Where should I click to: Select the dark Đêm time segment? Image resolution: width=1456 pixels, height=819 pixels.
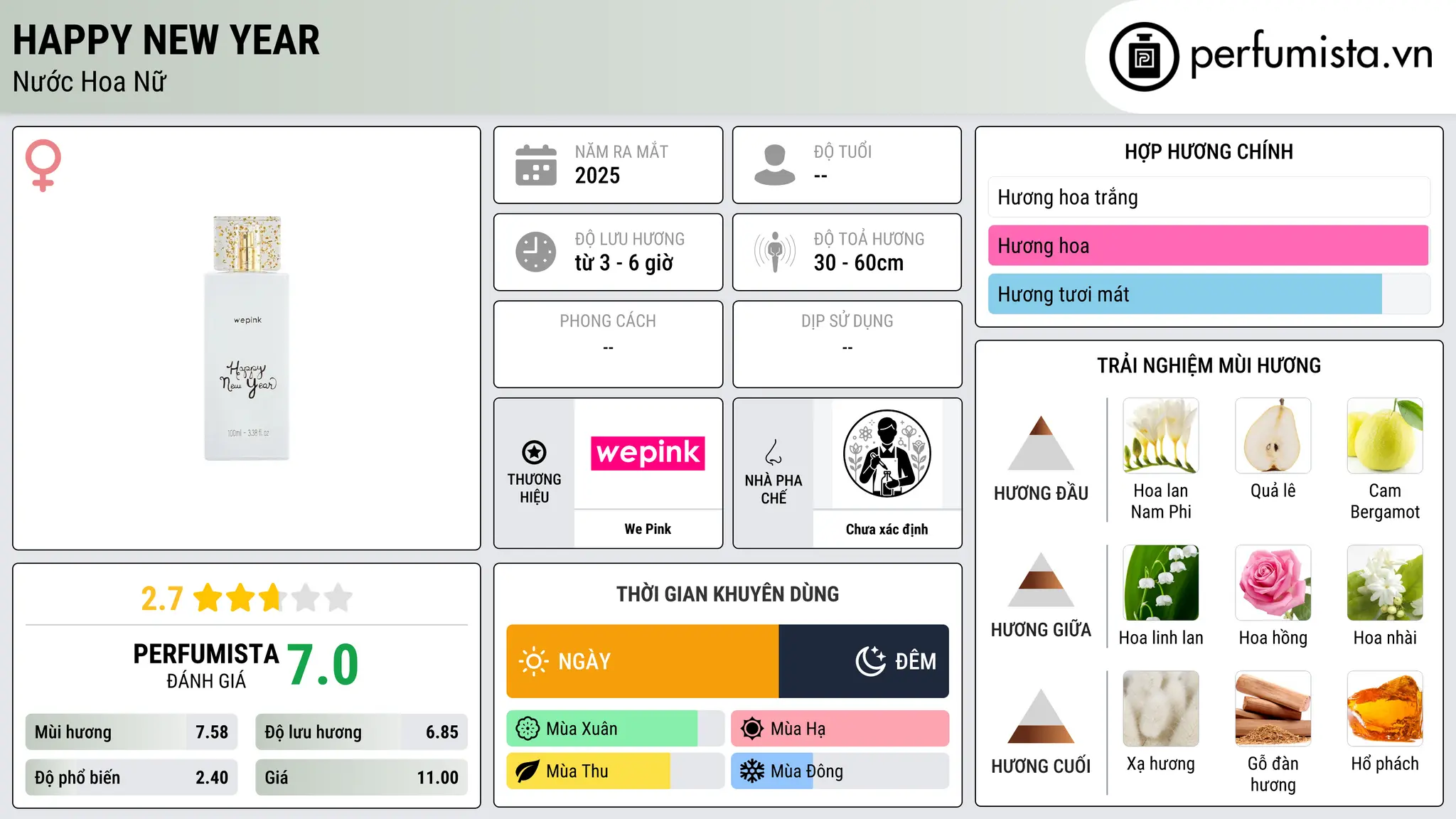tap(864, 661)
